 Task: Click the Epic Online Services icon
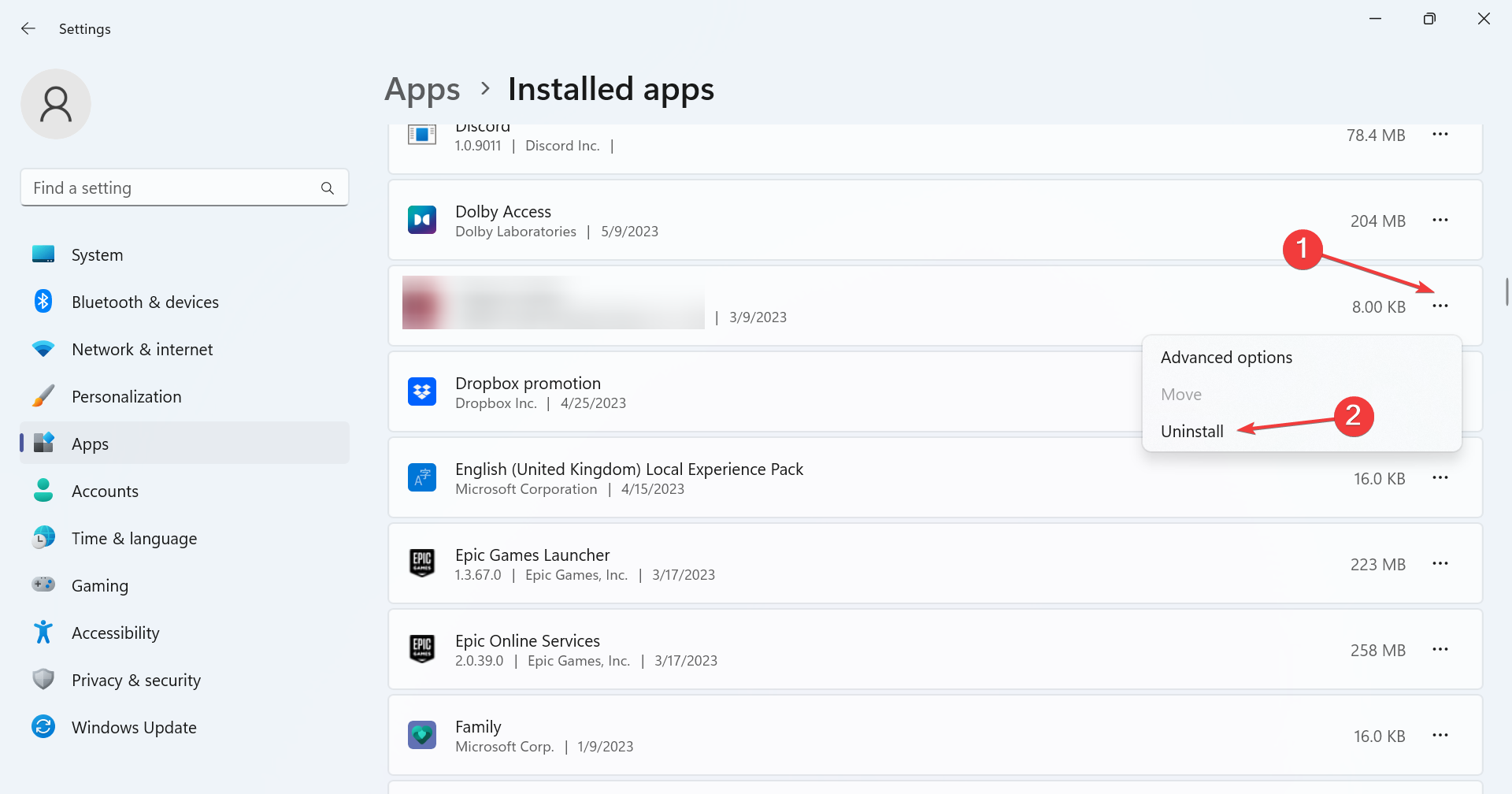[422, 649]
